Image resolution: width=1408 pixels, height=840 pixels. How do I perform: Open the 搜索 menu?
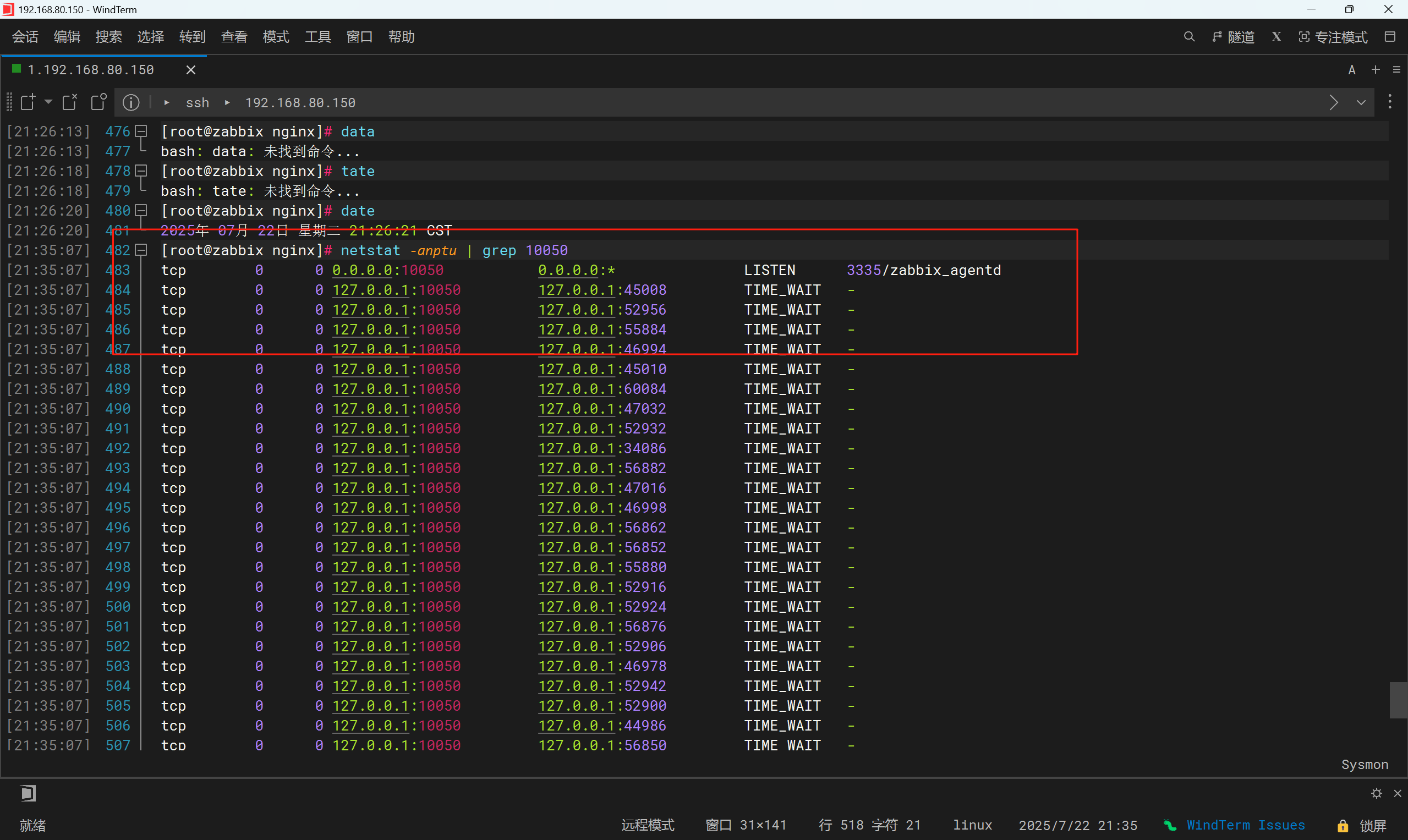point(109,37)
